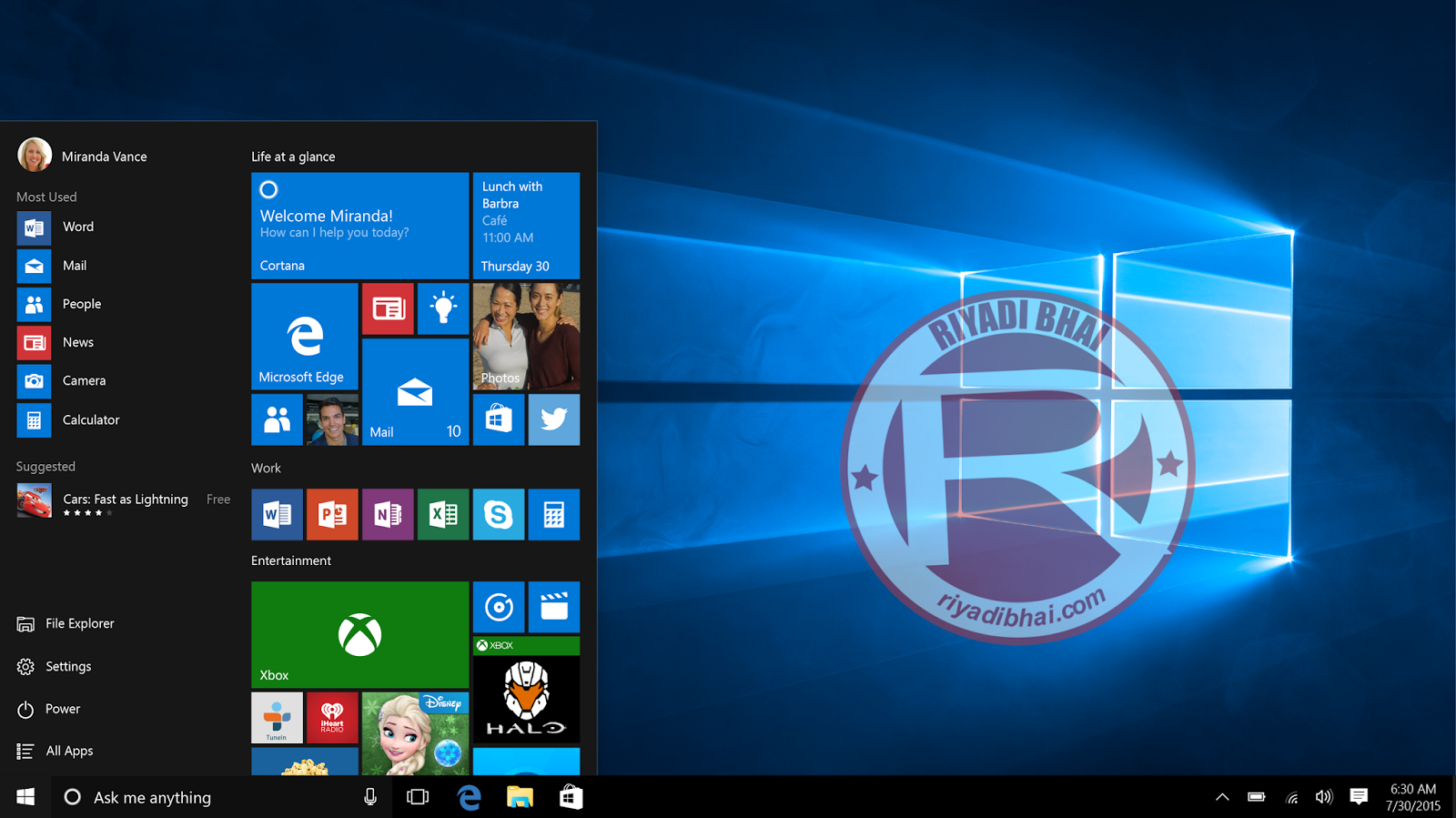Screen dimensions: 1456x818
Task: Open the network icon in the system tray
Action: point(1291,797)
